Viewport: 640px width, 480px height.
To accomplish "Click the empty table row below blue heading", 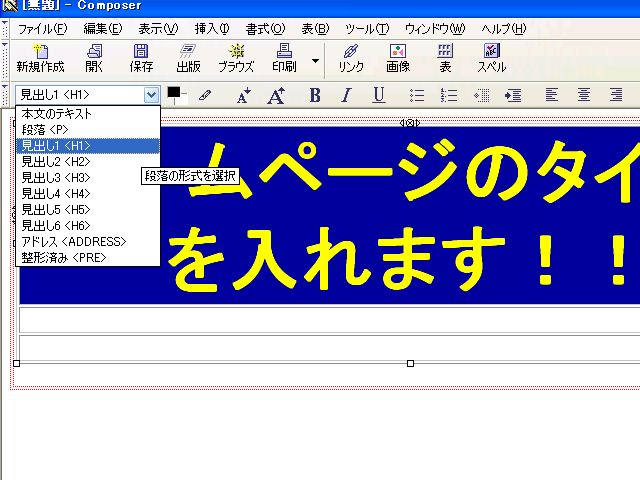I will pos(329,320).
